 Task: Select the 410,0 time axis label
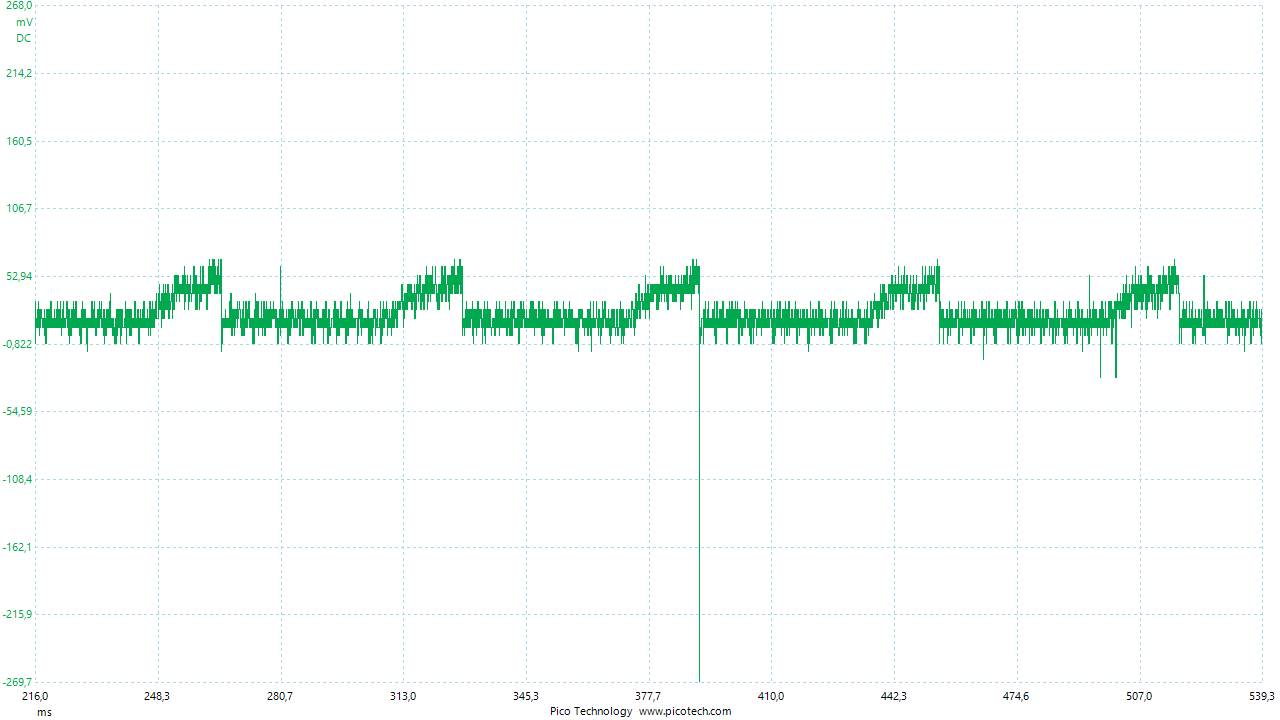click(771, 696)
